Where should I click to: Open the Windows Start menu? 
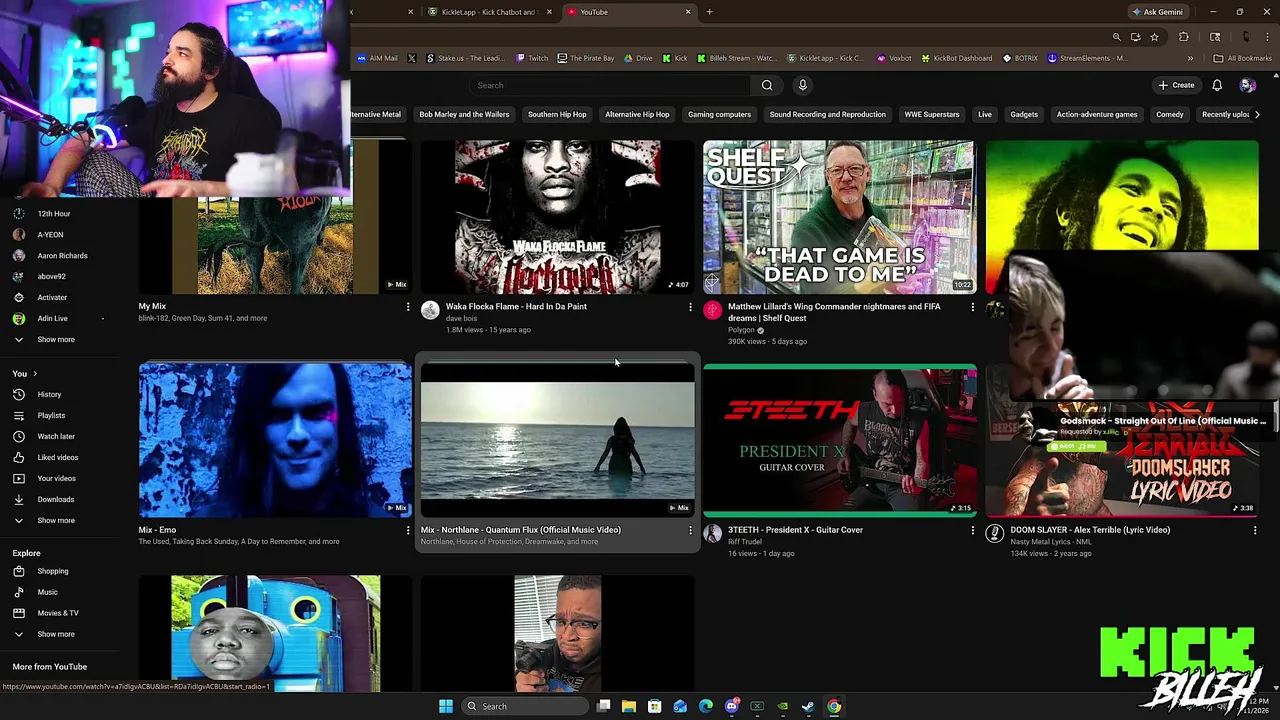point(446,706)
